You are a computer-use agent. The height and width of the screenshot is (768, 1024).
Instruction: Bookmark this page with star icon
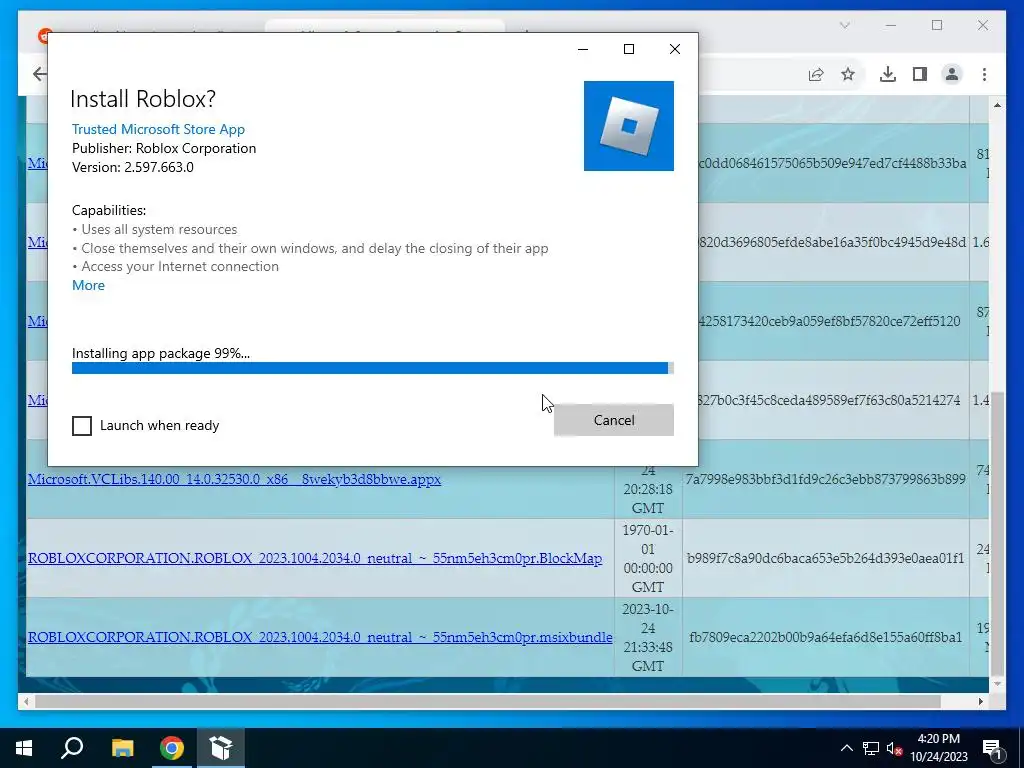[x=848, y=74]
